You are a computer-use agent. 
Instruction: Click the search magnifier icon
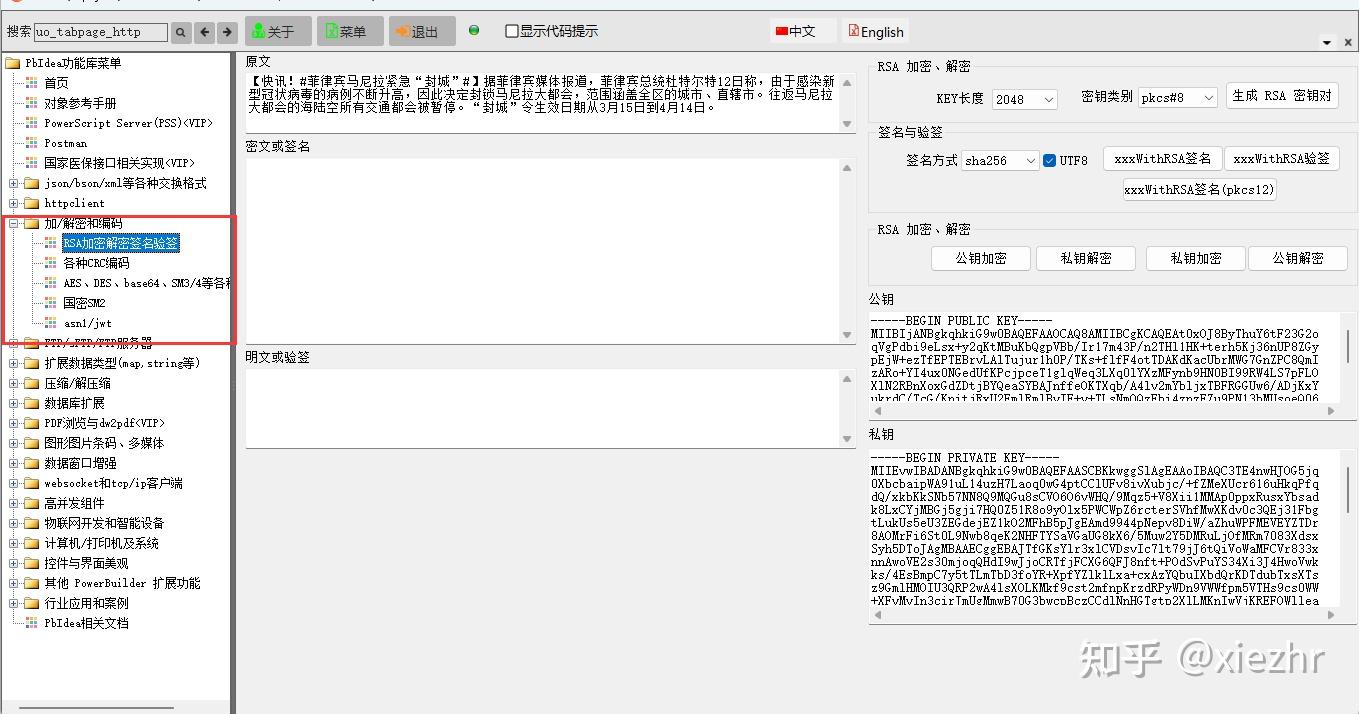[x=181, y=32]
